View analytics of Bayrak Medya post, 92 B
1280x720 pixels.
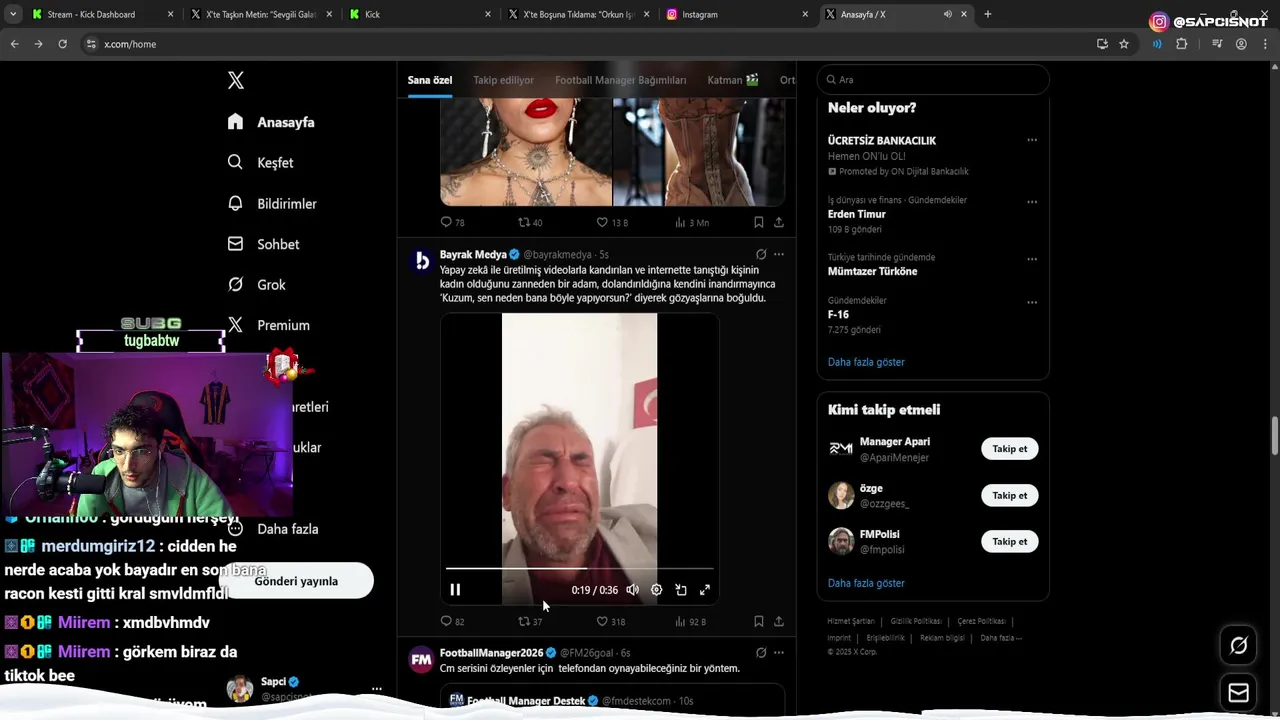(690, 621)
